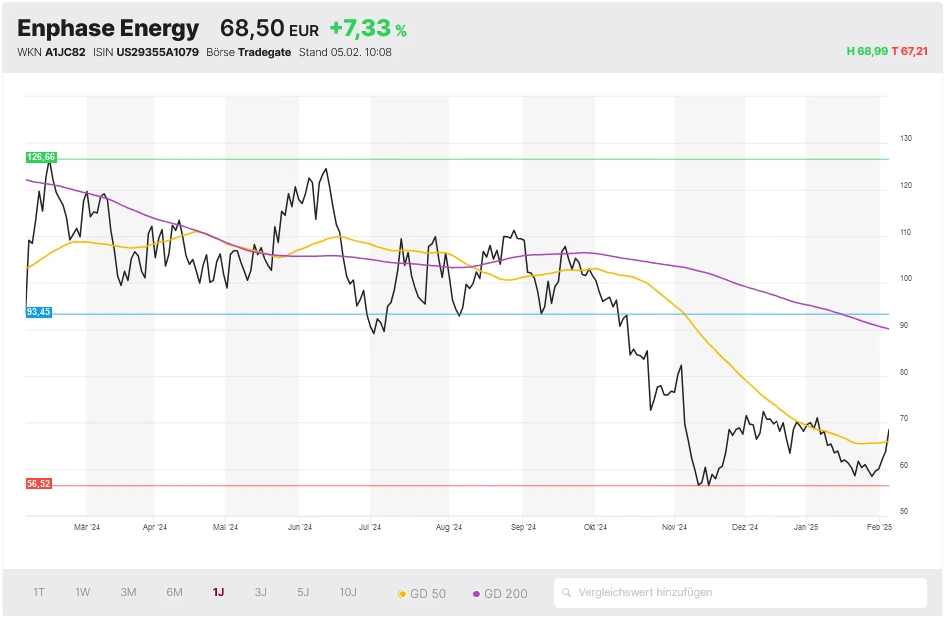Click the magnifier icon in the comparison field
Image resolution: width=945 pixels, height=617 pixels.
point(567,593)
